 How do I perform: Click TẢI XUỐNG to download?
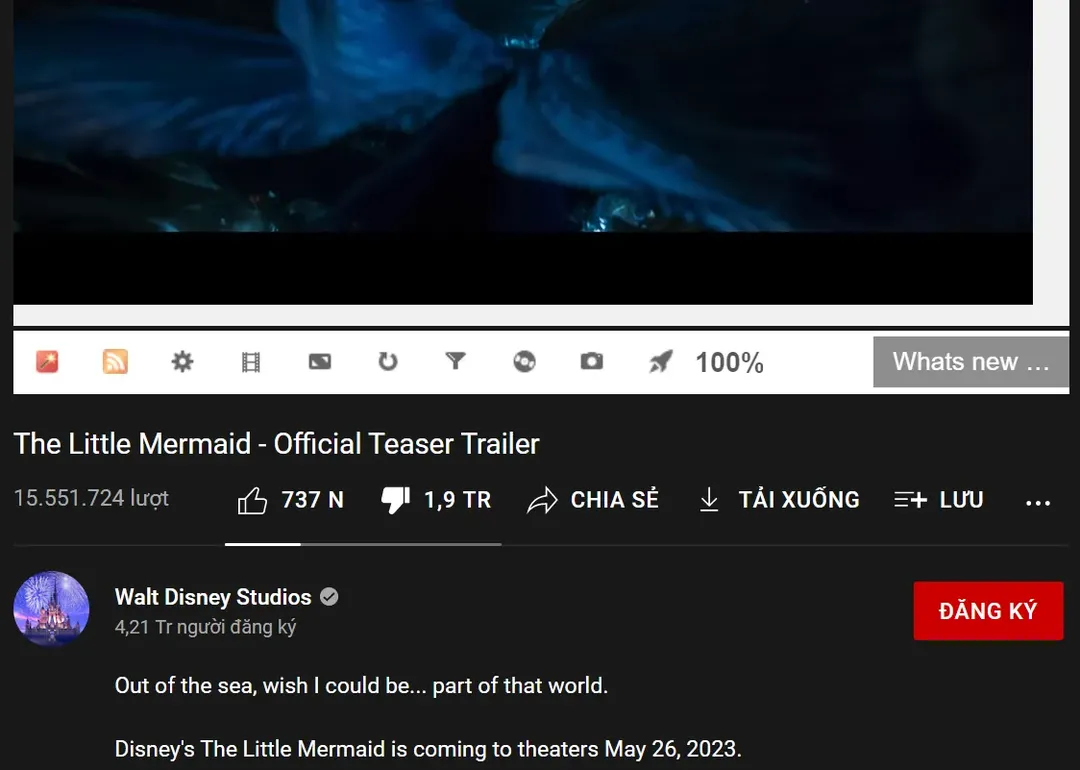click(x=778, y=499)
